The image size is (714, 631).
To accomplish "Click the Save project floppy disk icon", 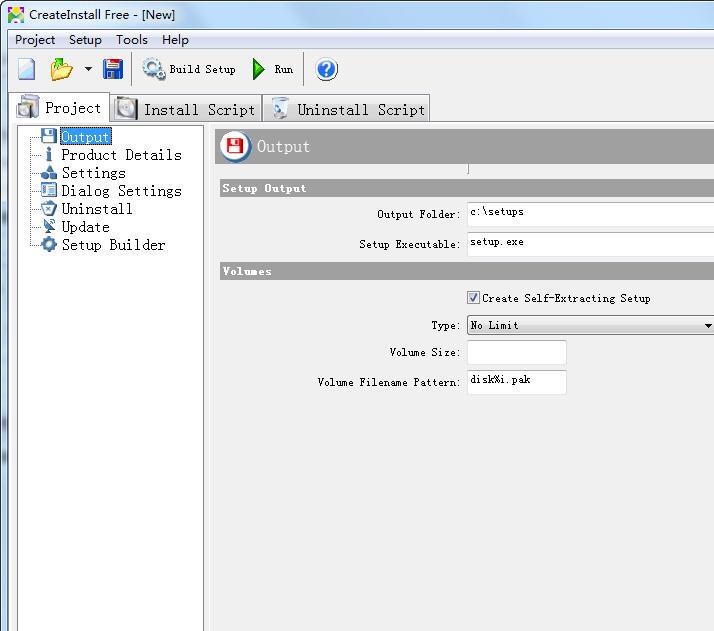I will 113,69.
